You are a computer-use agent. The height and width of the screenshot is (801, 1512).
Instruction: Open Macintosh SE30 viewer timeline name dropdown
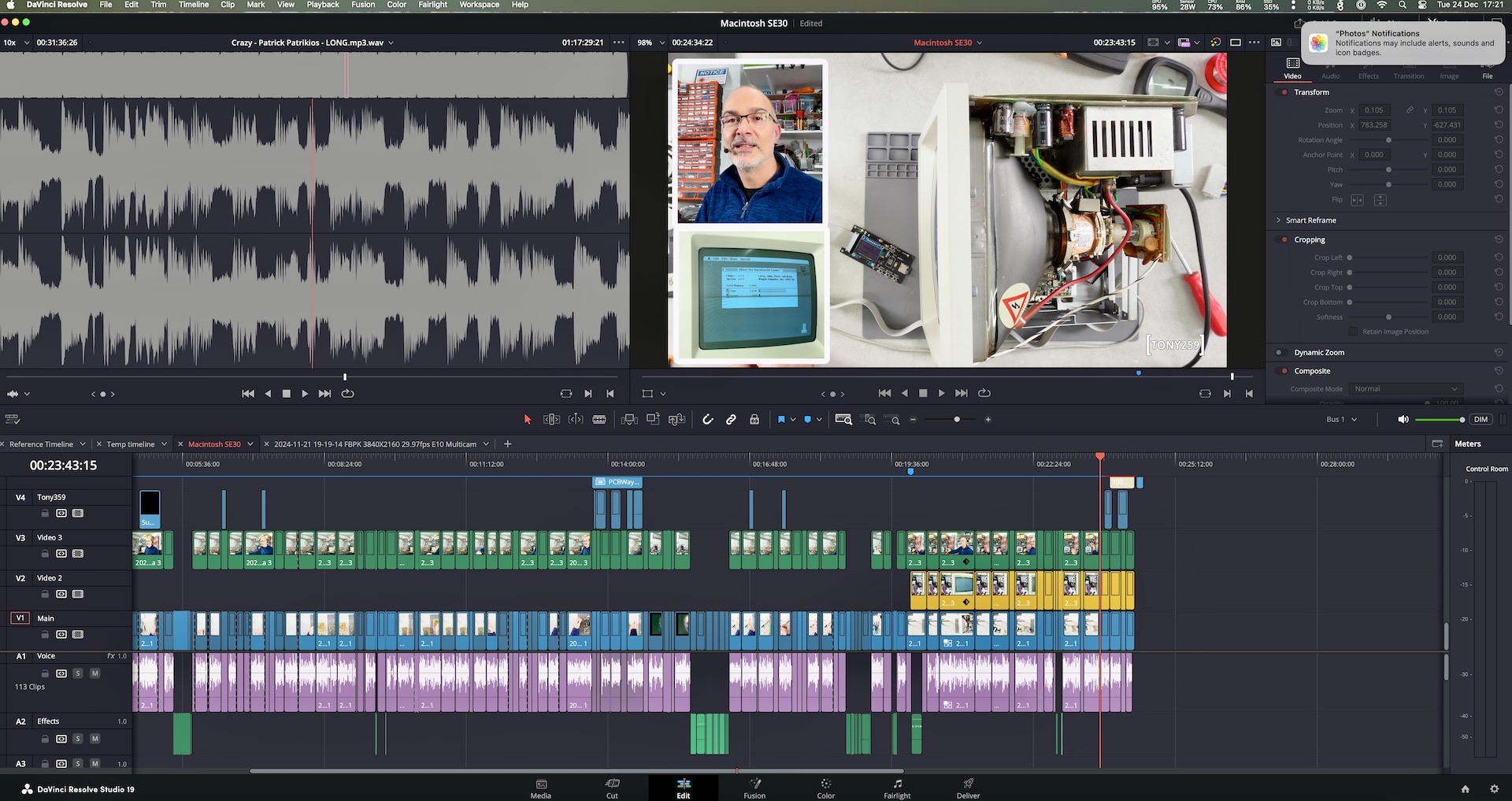980,43
